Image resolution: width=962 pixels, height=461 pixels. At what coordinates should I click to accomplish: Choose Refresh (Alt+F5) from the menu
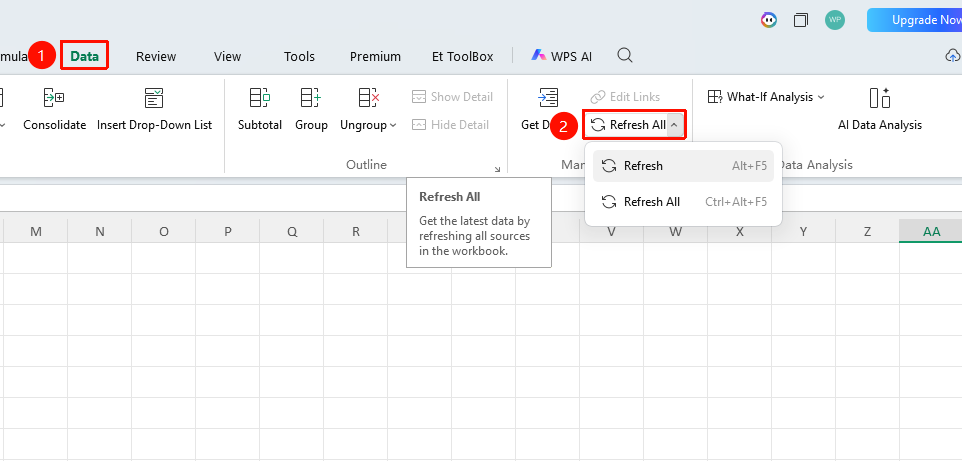coord(683,166)
